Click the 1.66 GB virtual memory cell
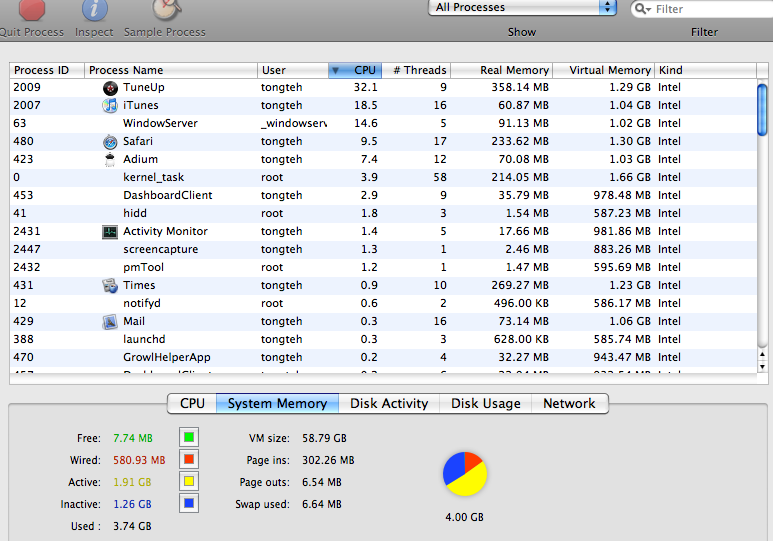773x541 pixels. click(630, 178)
